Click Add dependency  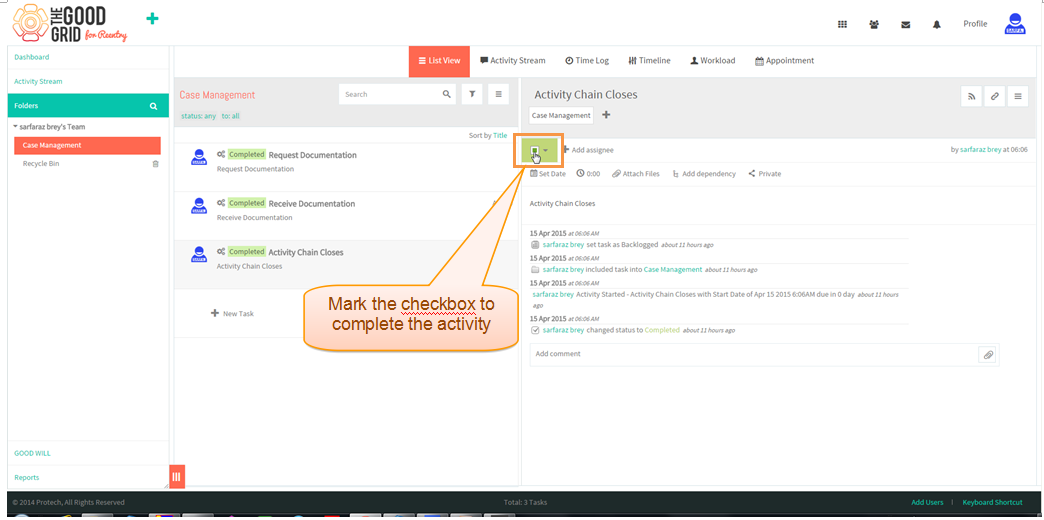(704, 174)
